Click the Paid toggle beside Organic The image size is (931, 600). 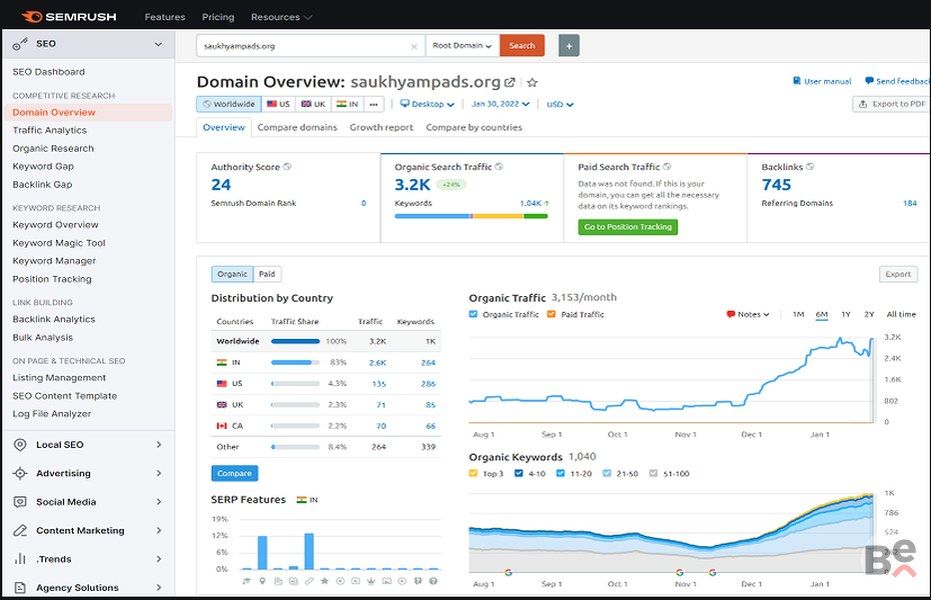267,274
